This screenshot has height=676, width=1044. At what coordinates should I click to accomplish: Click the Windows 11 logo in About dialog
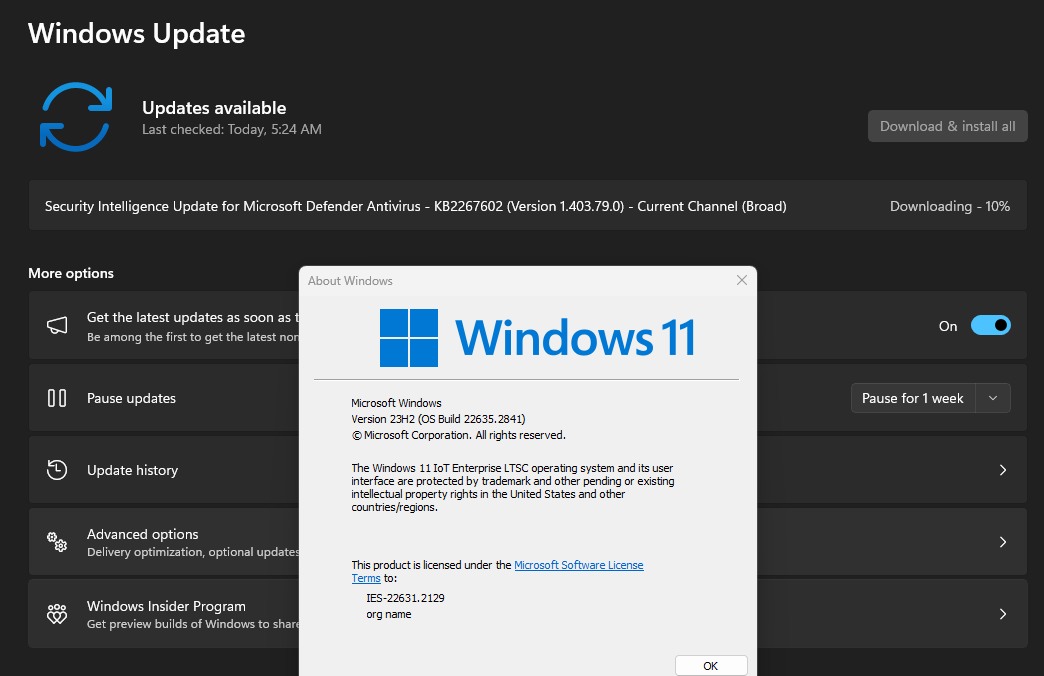coord(409,338)
